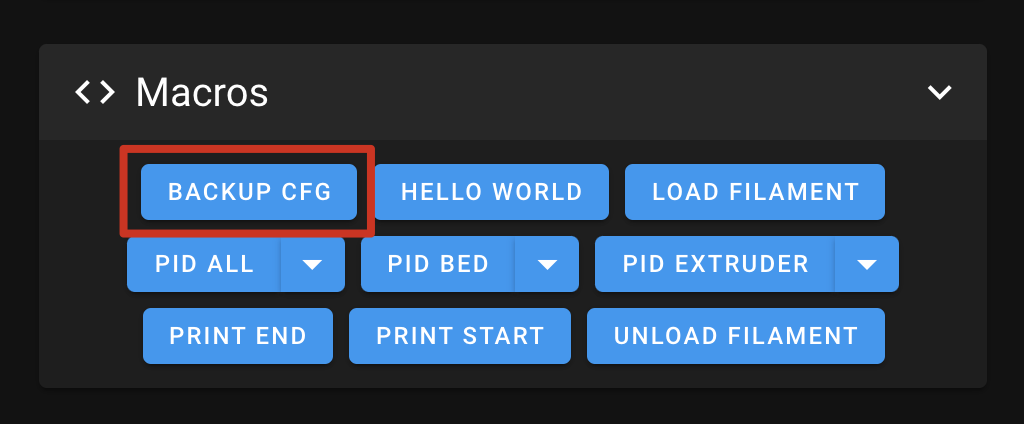This screenshot has height=424, width=1024.
Task: Open the PID ALL parameters dropdown arrow
Action: tap(312, 264)
